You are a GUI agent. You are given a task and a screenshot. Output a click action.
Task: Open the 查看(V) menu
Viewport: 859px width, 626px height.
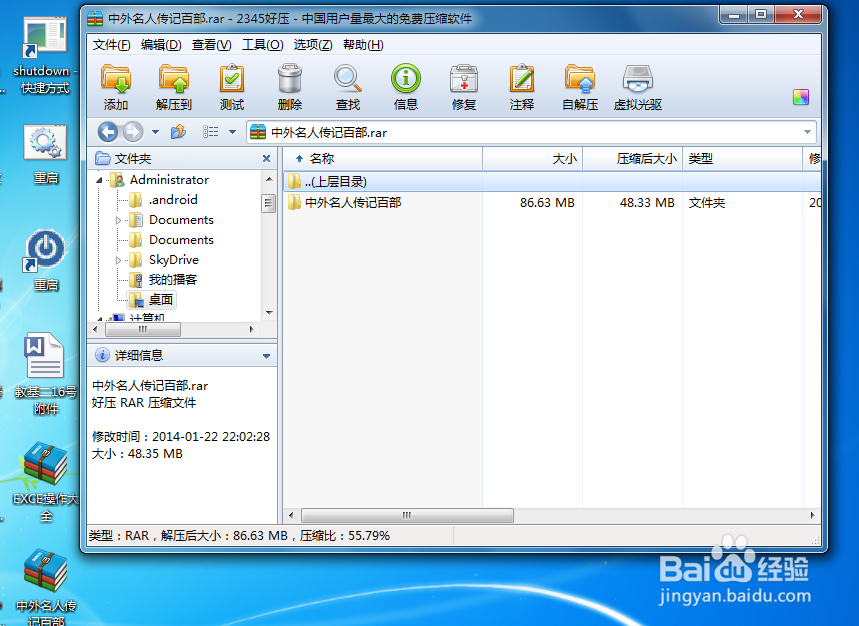(x=211, y=45)
